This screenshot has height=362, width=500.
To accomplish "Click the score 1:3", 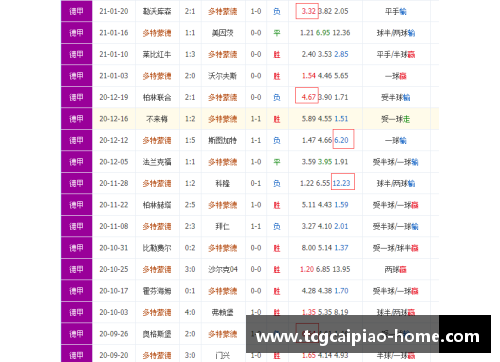I will (190, 54).
